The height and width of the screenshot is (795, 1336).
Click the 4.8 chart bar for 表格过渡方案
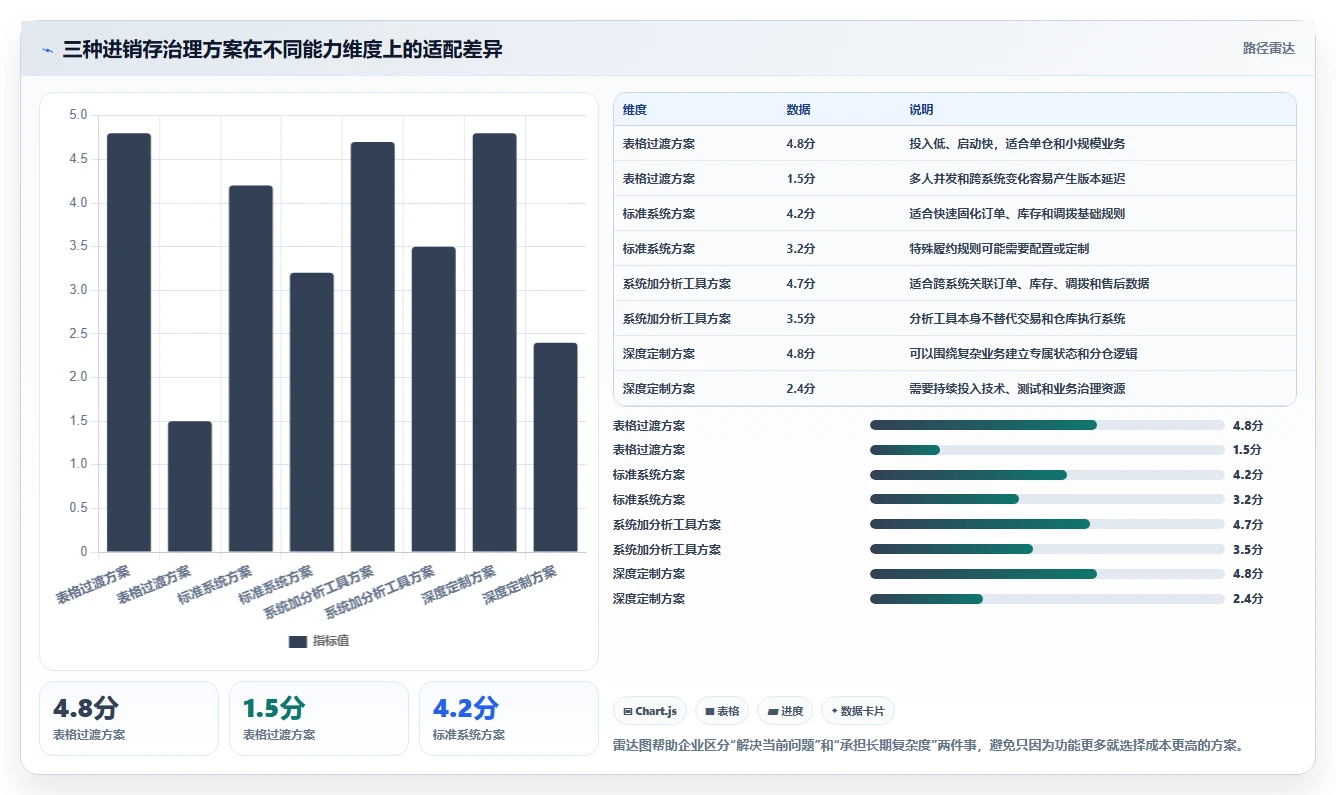(x=129, y=342)
